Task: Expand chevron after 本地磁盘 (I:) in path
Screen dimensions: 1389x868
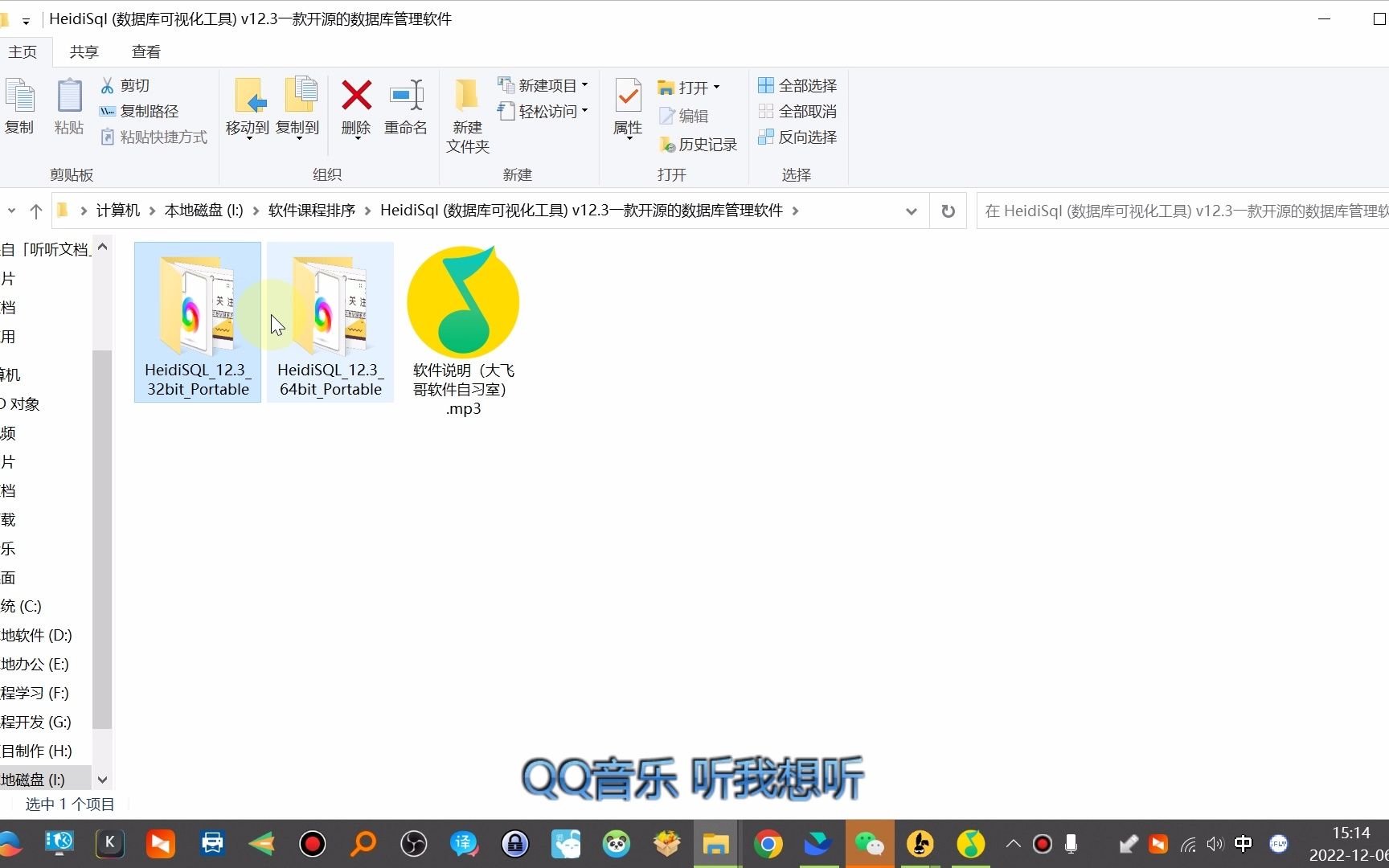Action: point(256,211)
